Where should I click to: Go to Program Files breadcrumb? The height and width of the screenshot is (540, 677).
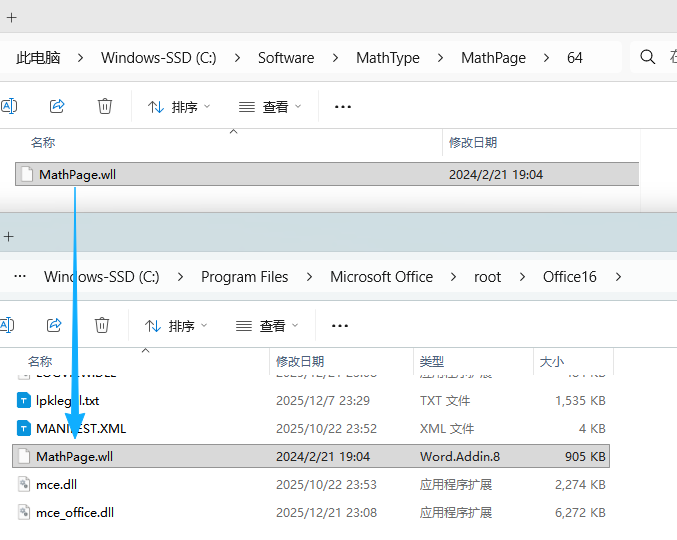pyautogui.click(x=244, y=277)
